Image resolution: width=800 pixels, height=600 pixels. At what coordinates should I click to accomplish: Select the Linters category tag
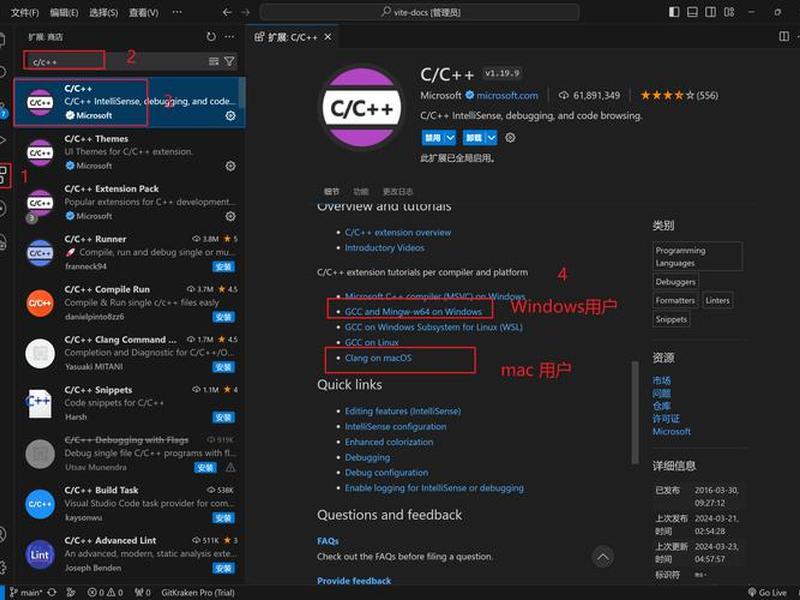click(x=717, y=301)
